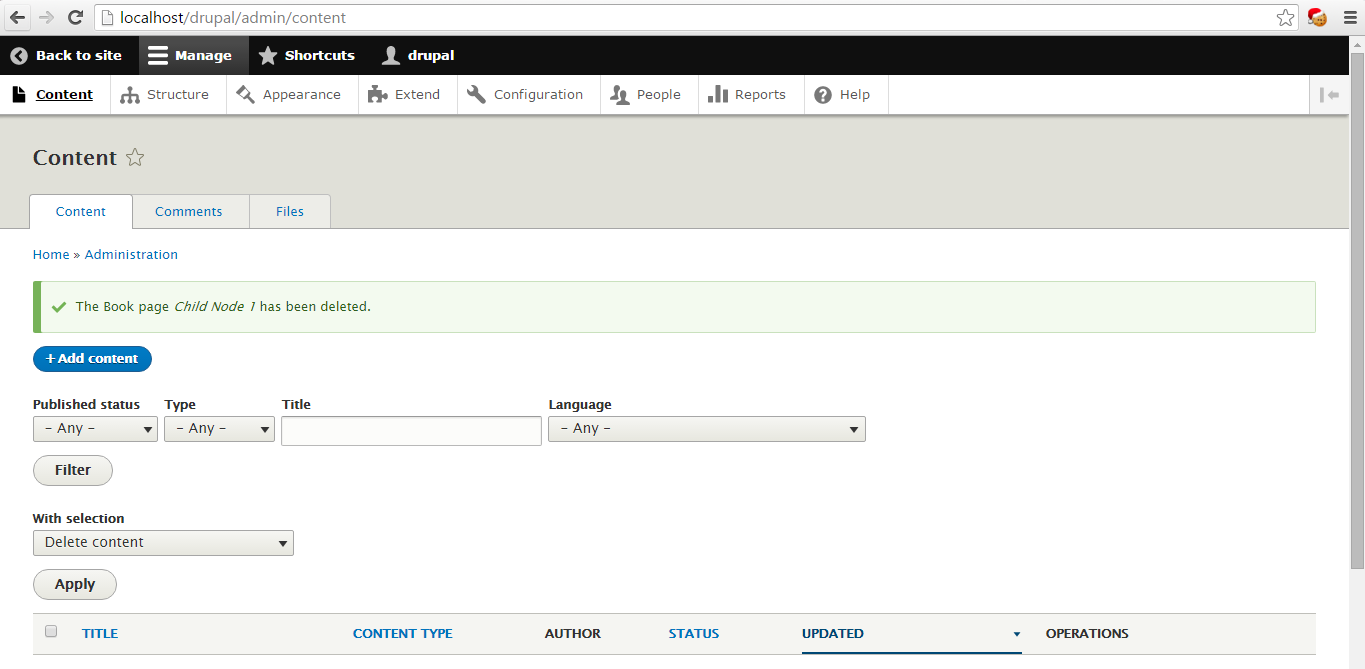
Task: Click the Add content button
Action: tap(92, 359)
